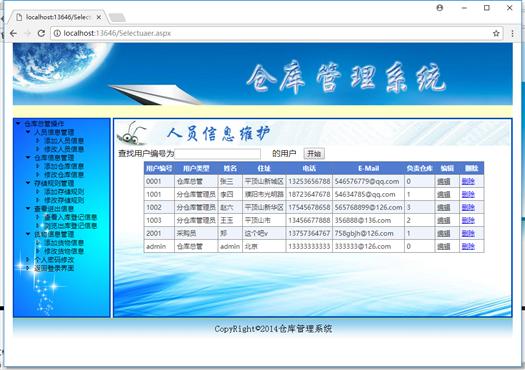Click the 开始 search button
Screen dimensions: 525x370
(314, 154)
